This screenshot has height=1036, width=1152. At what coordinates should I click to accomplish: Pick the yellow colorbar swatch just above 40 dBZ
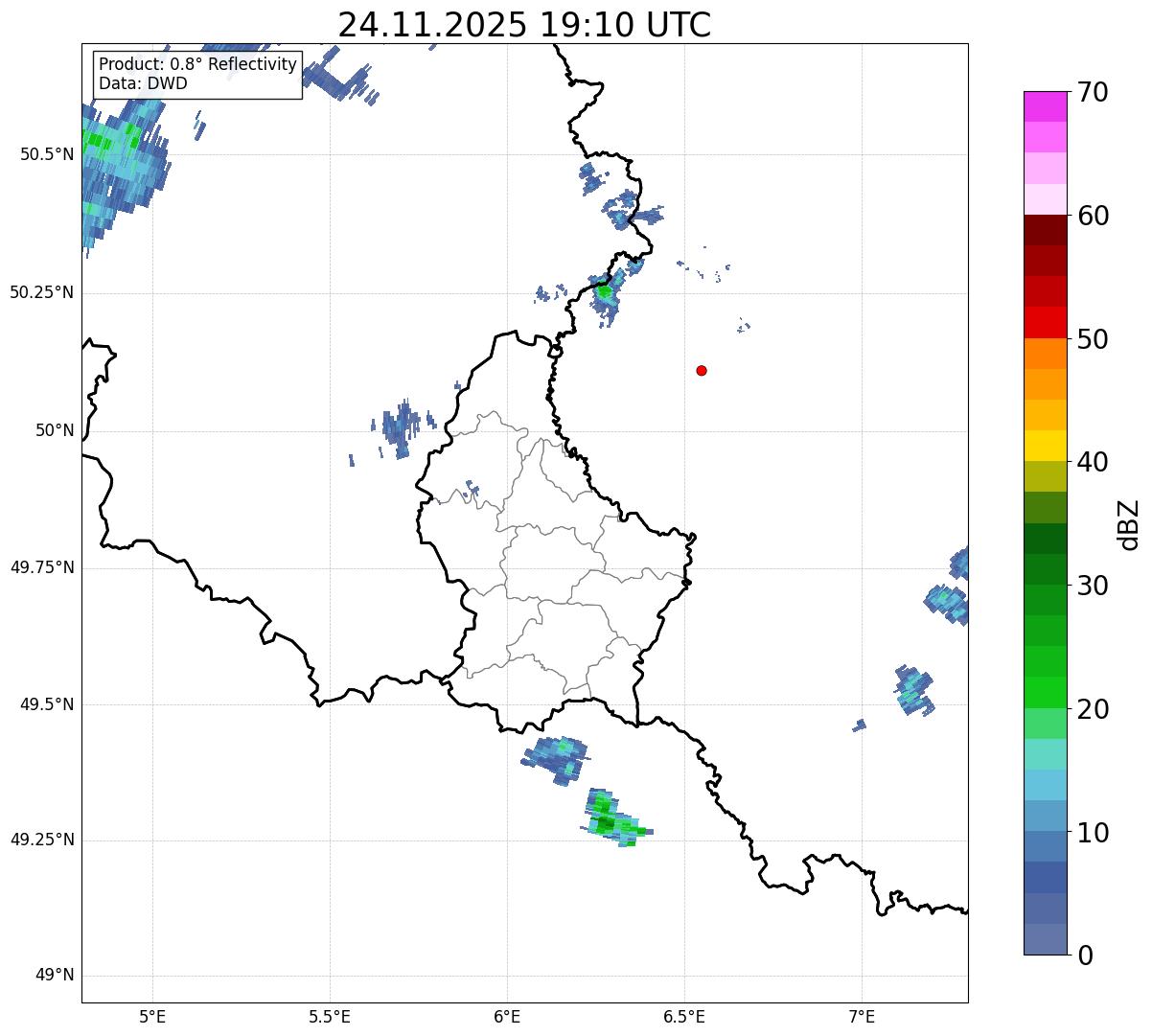pyautogui.click(x=1045, y=446)
